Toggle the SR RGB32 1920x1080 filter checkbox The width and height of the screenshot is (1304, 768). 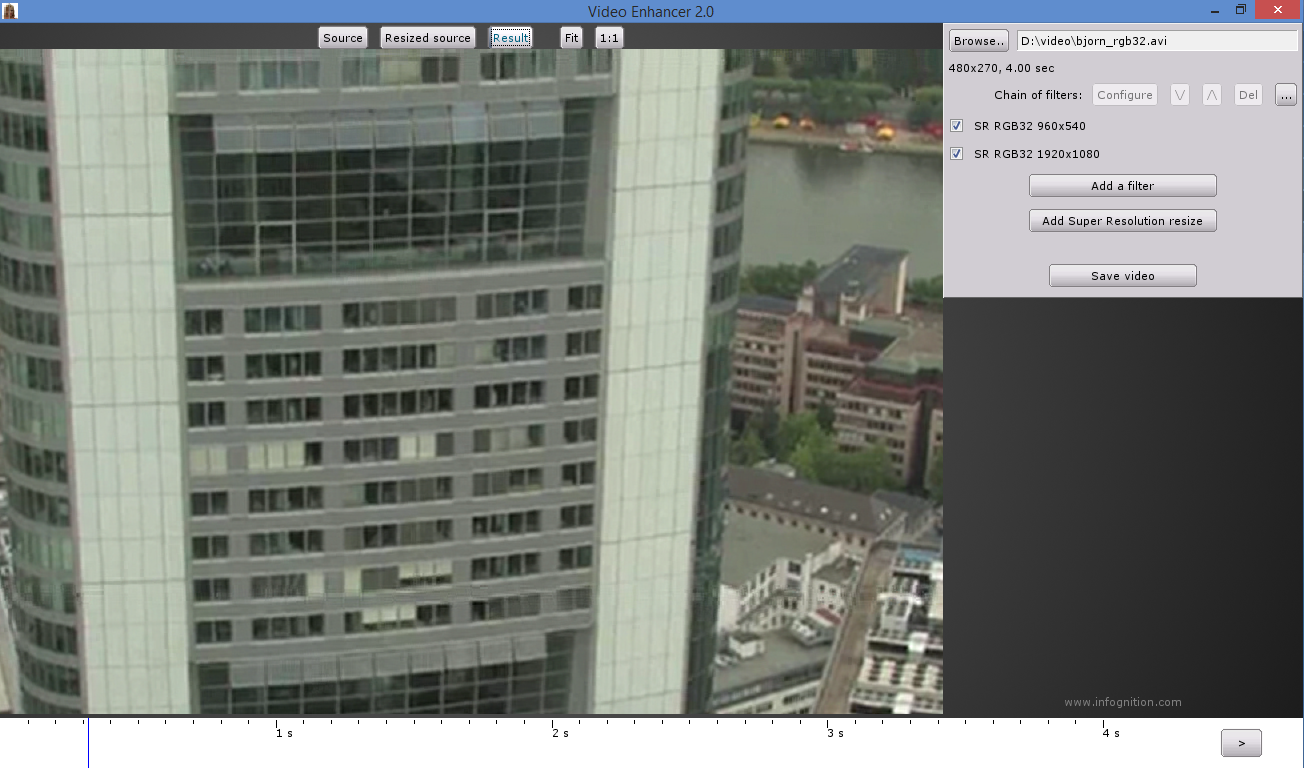click(957, 154)
